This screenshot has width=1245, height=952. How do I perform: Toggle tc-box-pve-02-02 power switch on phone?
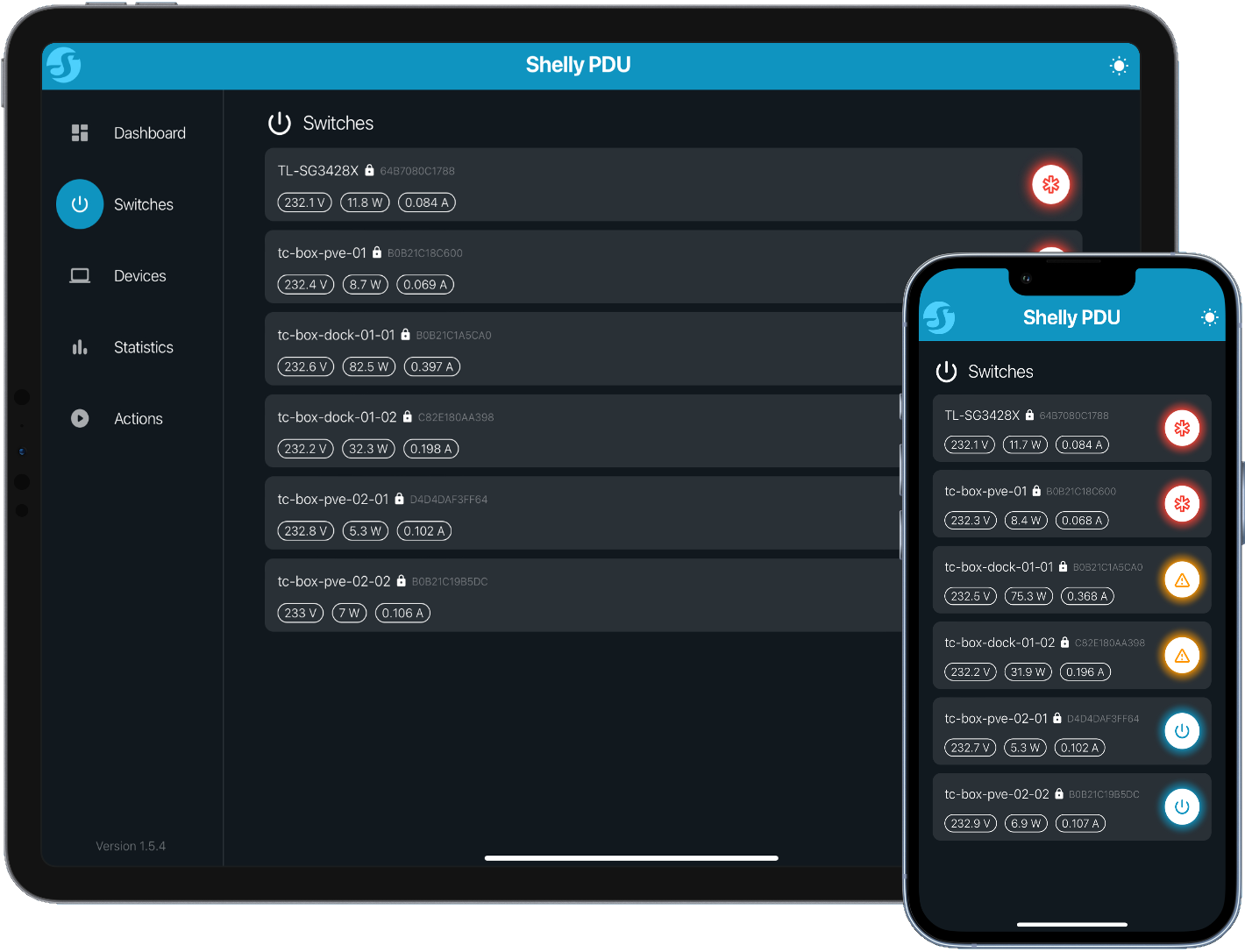[x=1182, y=806]
